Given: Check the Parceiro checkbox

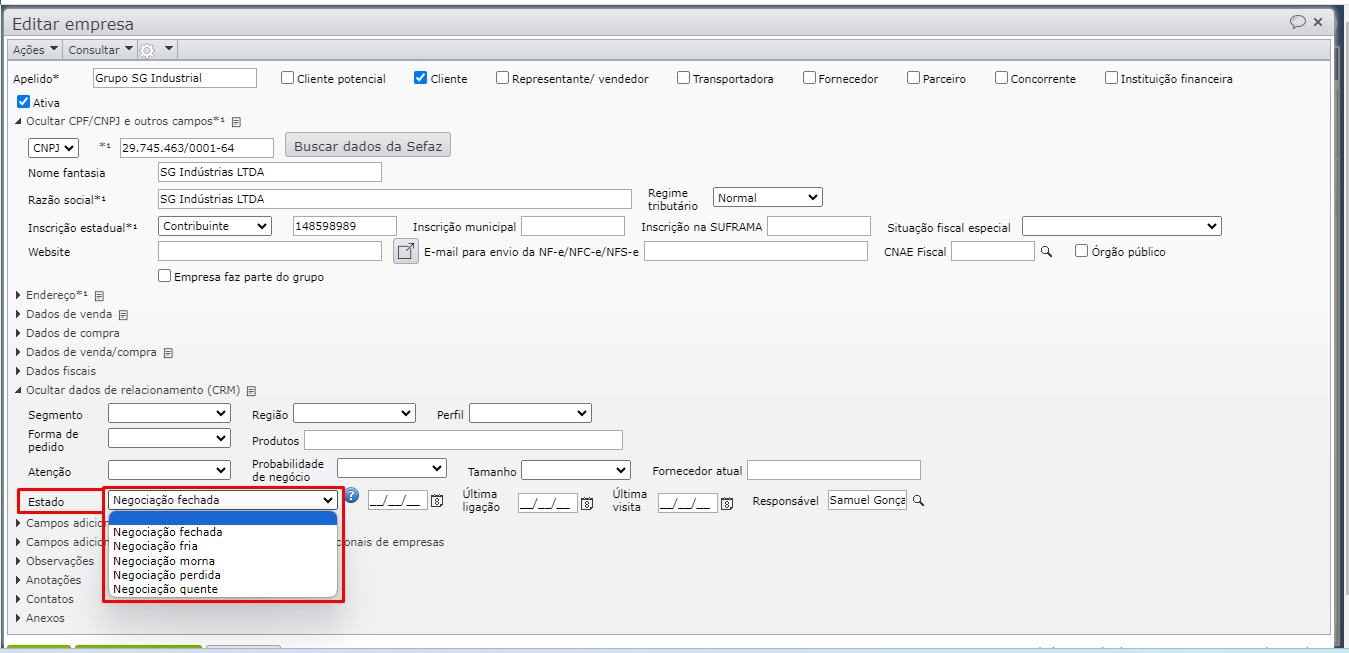Looking at the screenshot, I should tap(914, 77).
